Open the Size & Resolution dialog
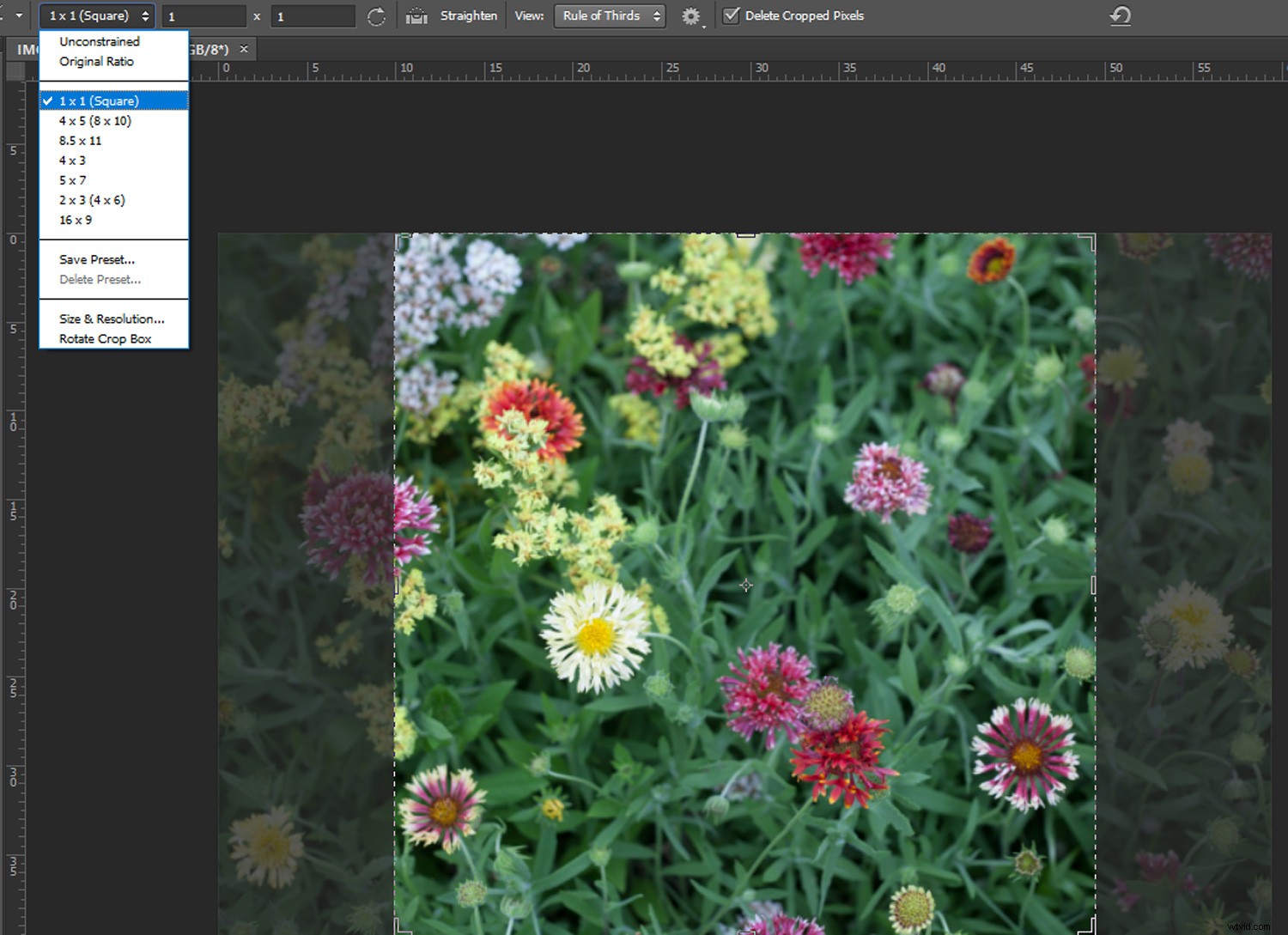Image resolution: width=1288 pixels, height=935 pixels. point(110,319)
